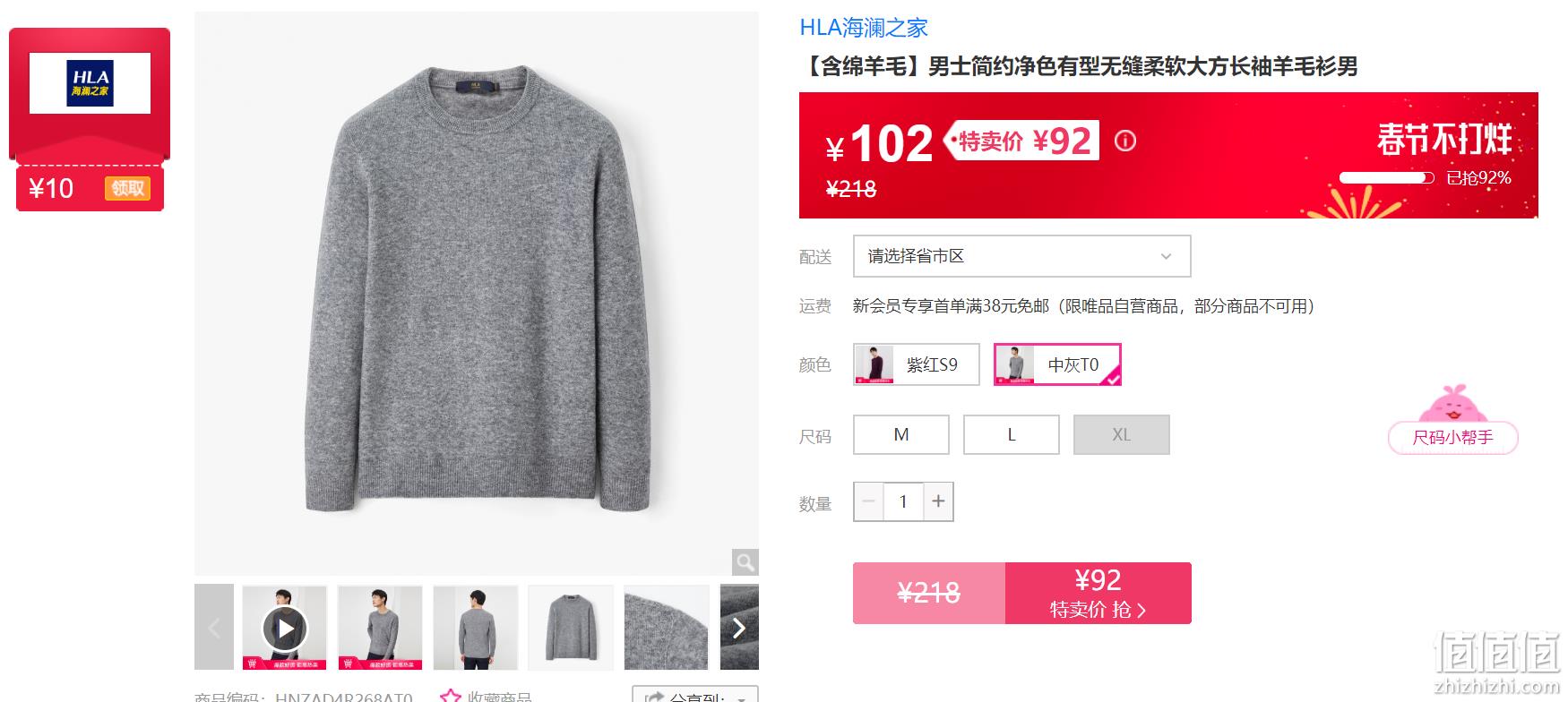The image size is (1568, 702).
Task: Choose size L
Action: point(1012,434)
